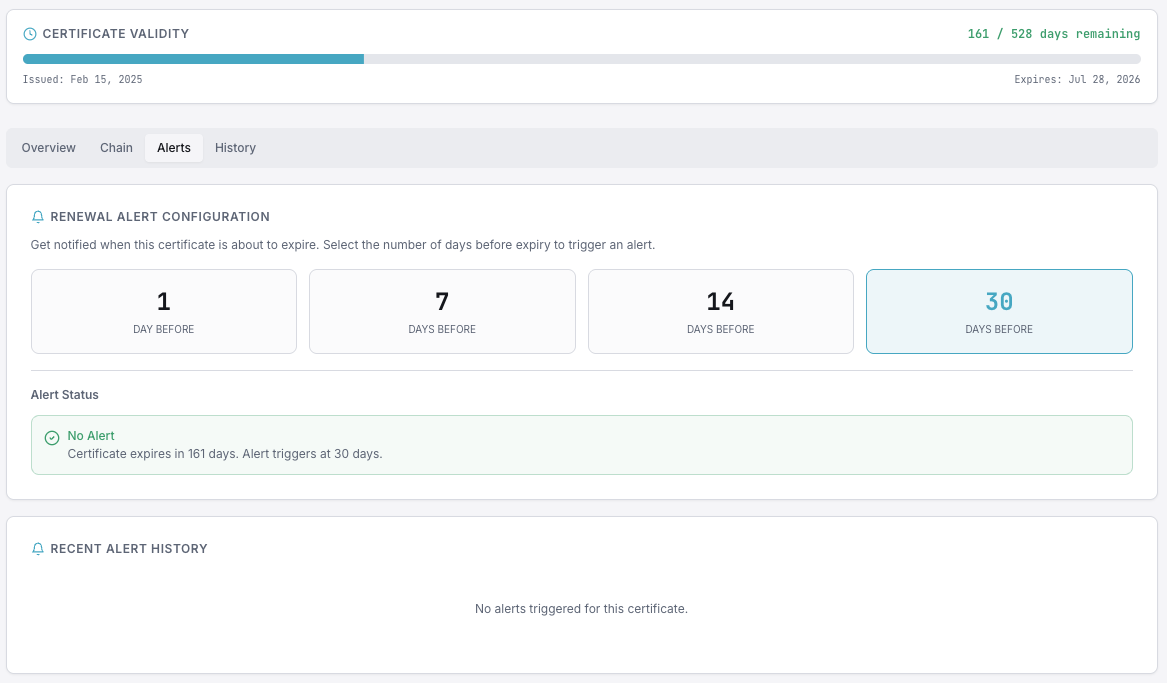The width and height of the screenshot is (1167, 683).
Task: Go to the History tab
Action: tap(235, 148)
